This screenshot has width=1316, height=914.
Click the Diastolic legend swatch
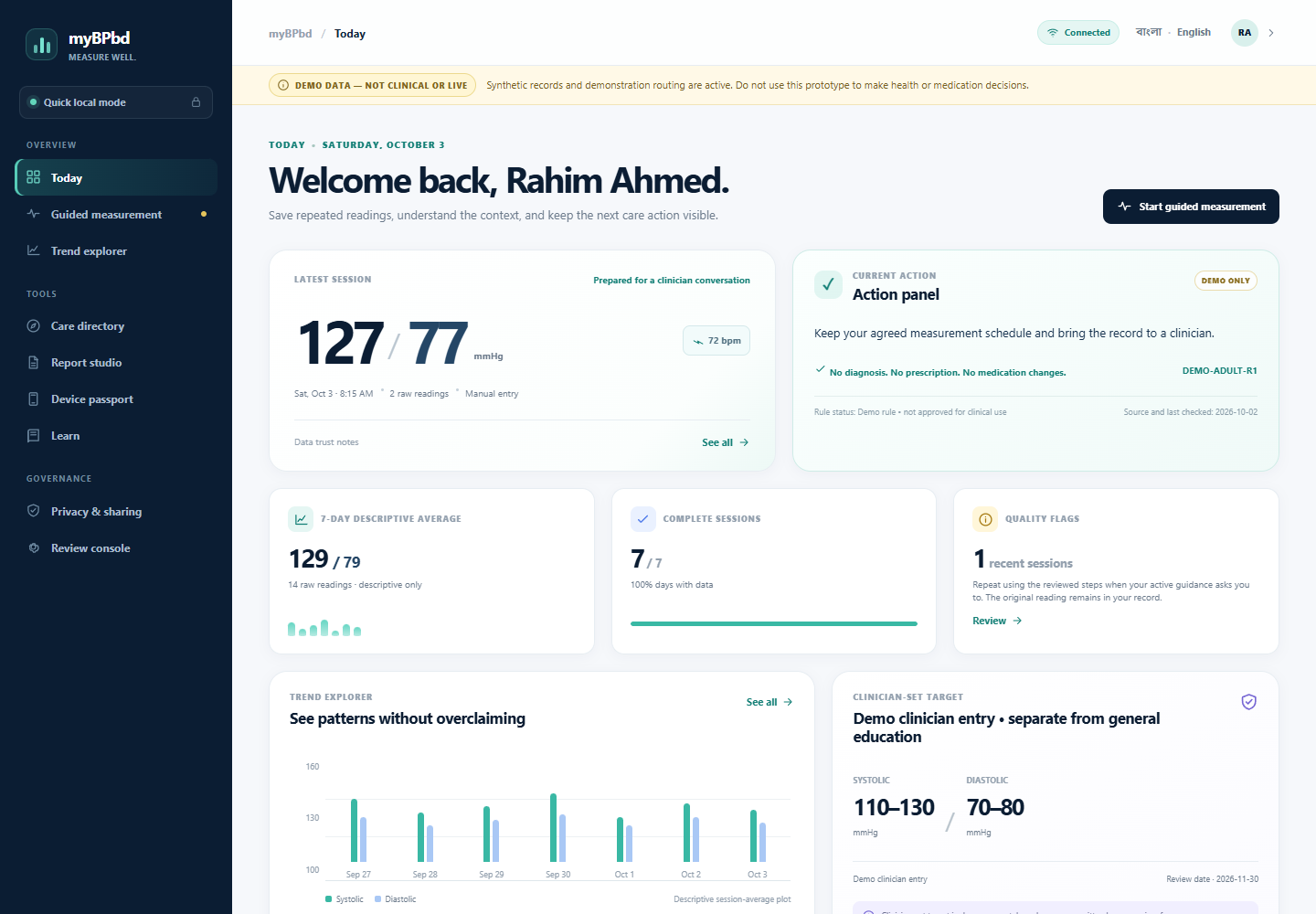(378, 899)
